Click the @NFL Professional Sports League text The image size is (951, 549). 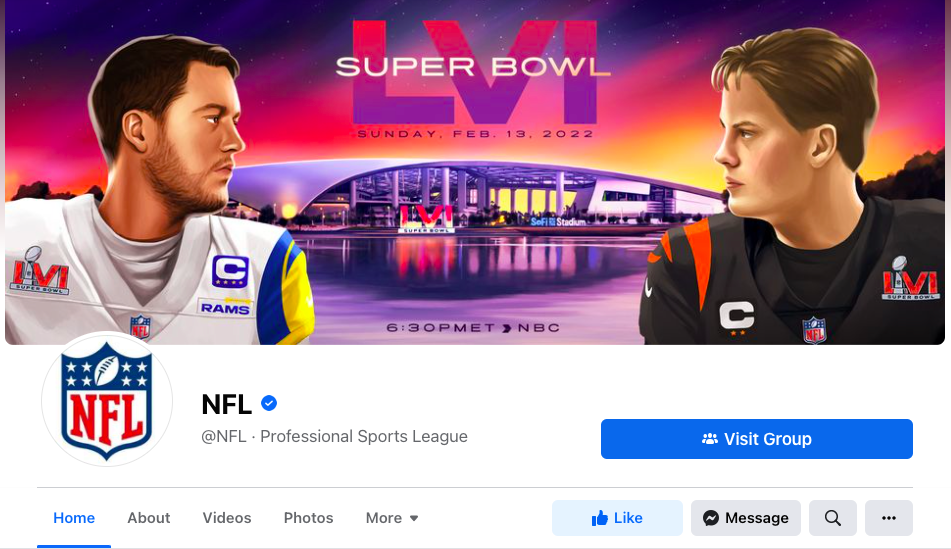[334, 436]
